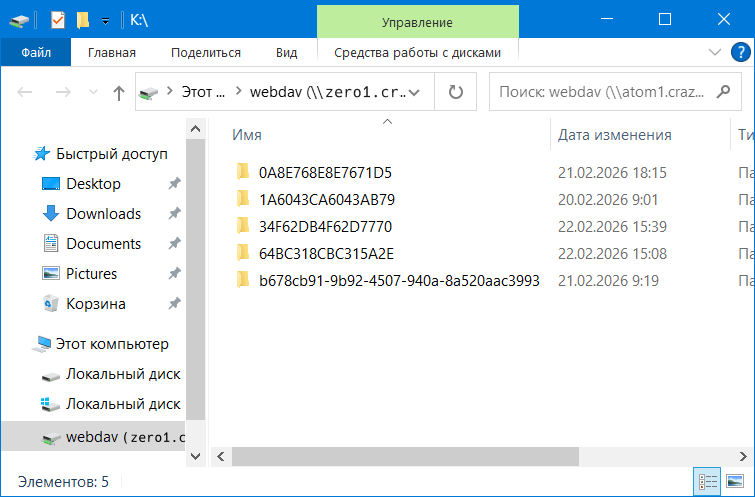
Task: Refresh the current folder view
Action: 456,92
